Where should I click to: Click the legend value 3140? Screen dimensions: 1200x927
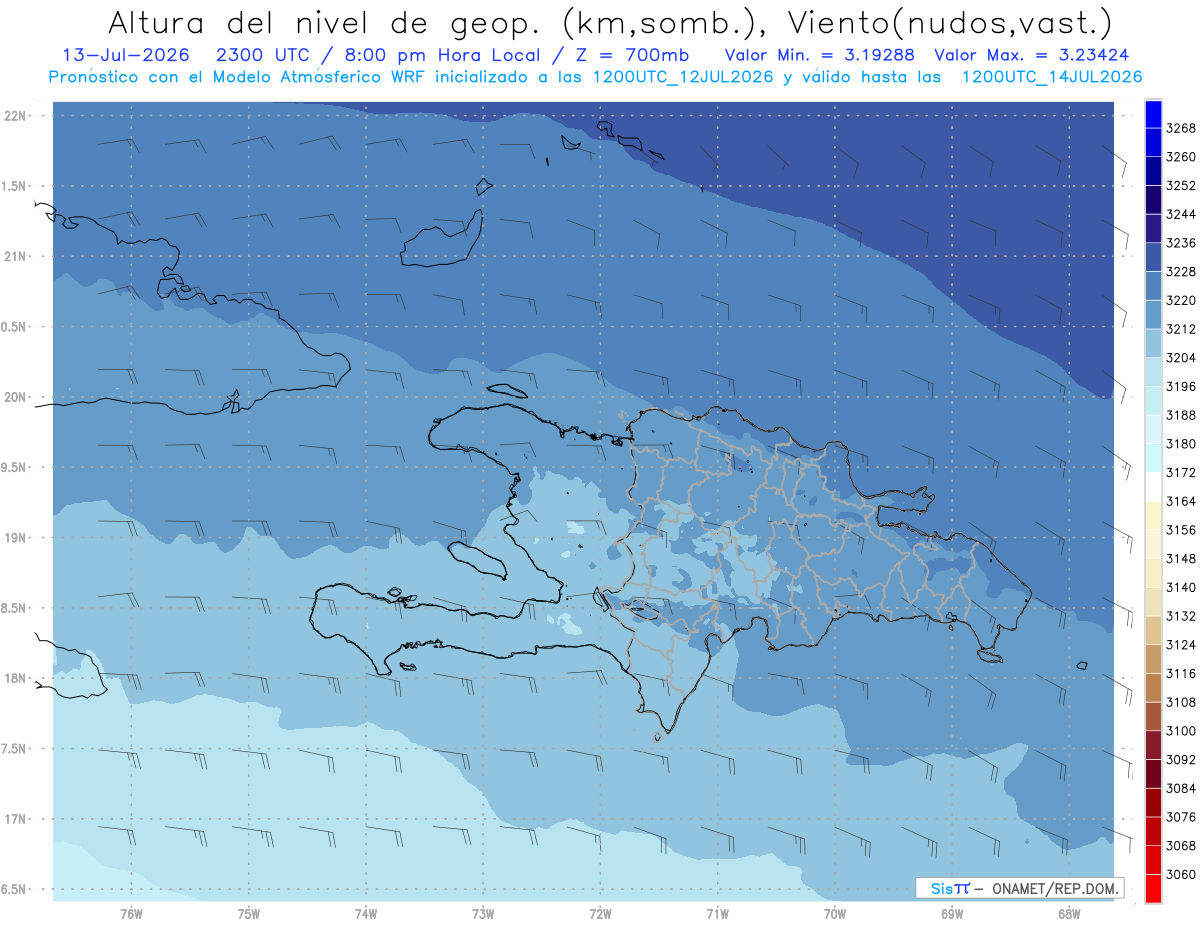(x=1181, y=587)
